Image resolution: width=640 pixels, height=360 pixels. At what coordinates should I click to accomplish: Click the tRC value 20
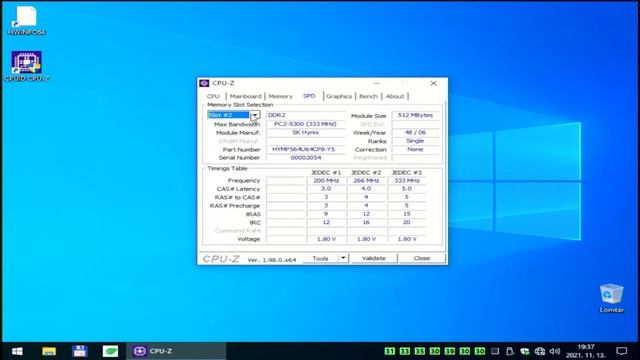pos(407,222)
